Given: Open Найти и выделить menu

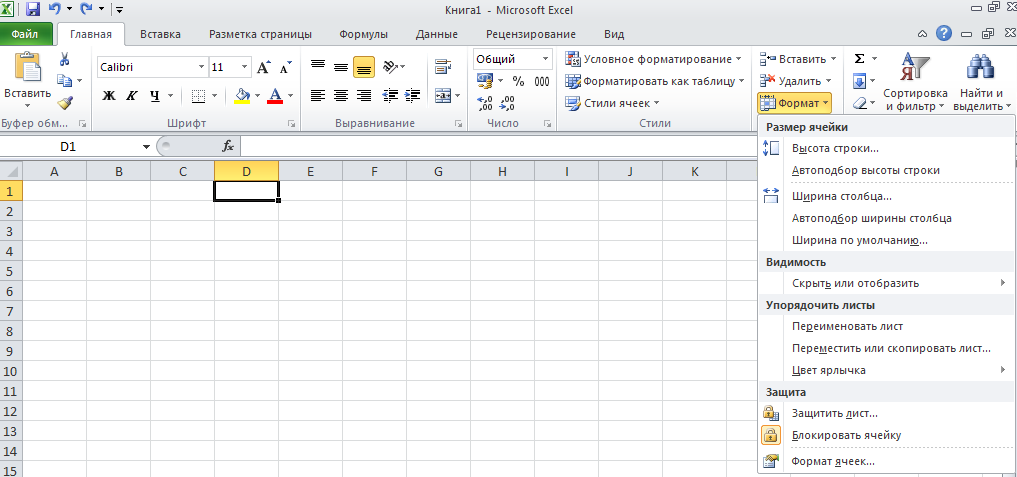Looking at the screenshot, I should pyautogui.click(x=982, y=82).
